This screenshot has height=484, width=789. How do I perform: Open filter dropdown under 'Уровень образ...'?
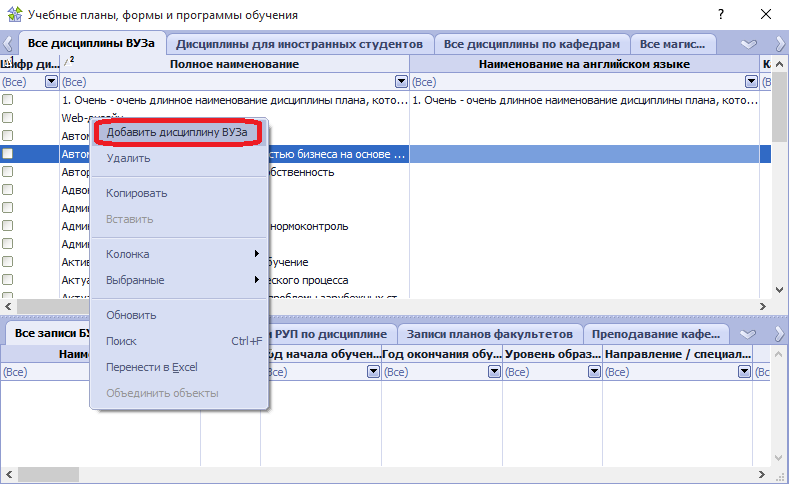coord(594,372)
